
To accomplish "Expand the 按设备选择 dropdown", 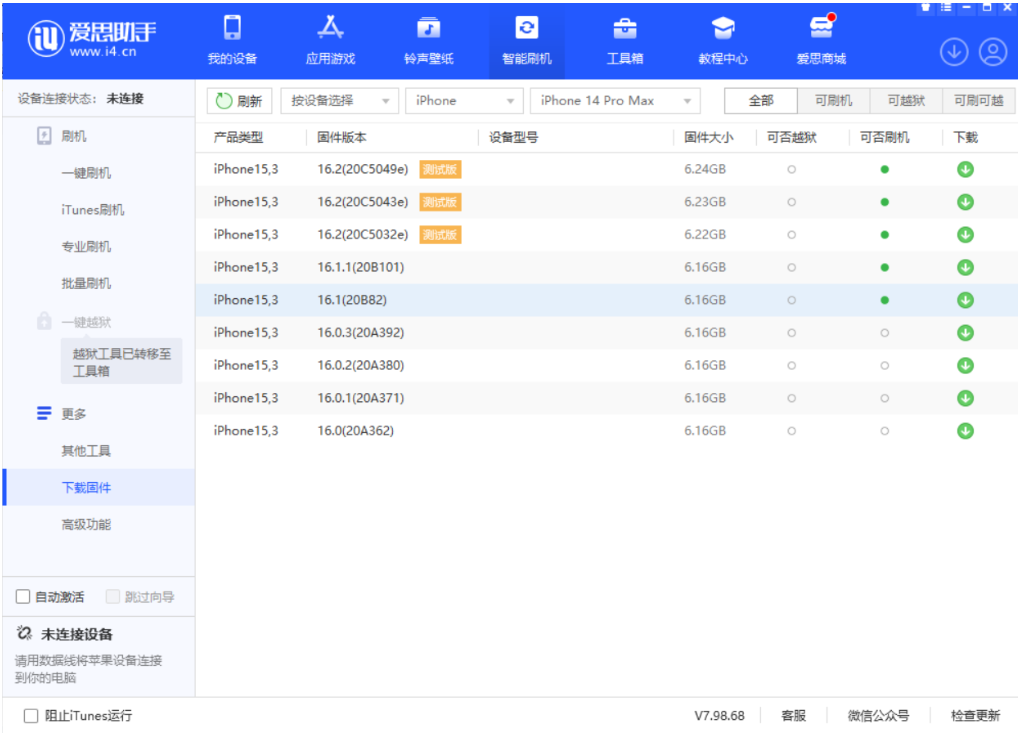I will coord(340,101).
